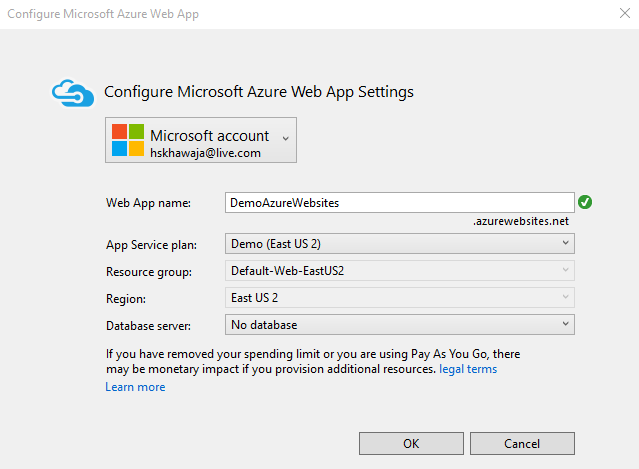Screen dimensions: 639x469
Task: Click the .azurewebsites.net suffix text
Action: (521, 221)
